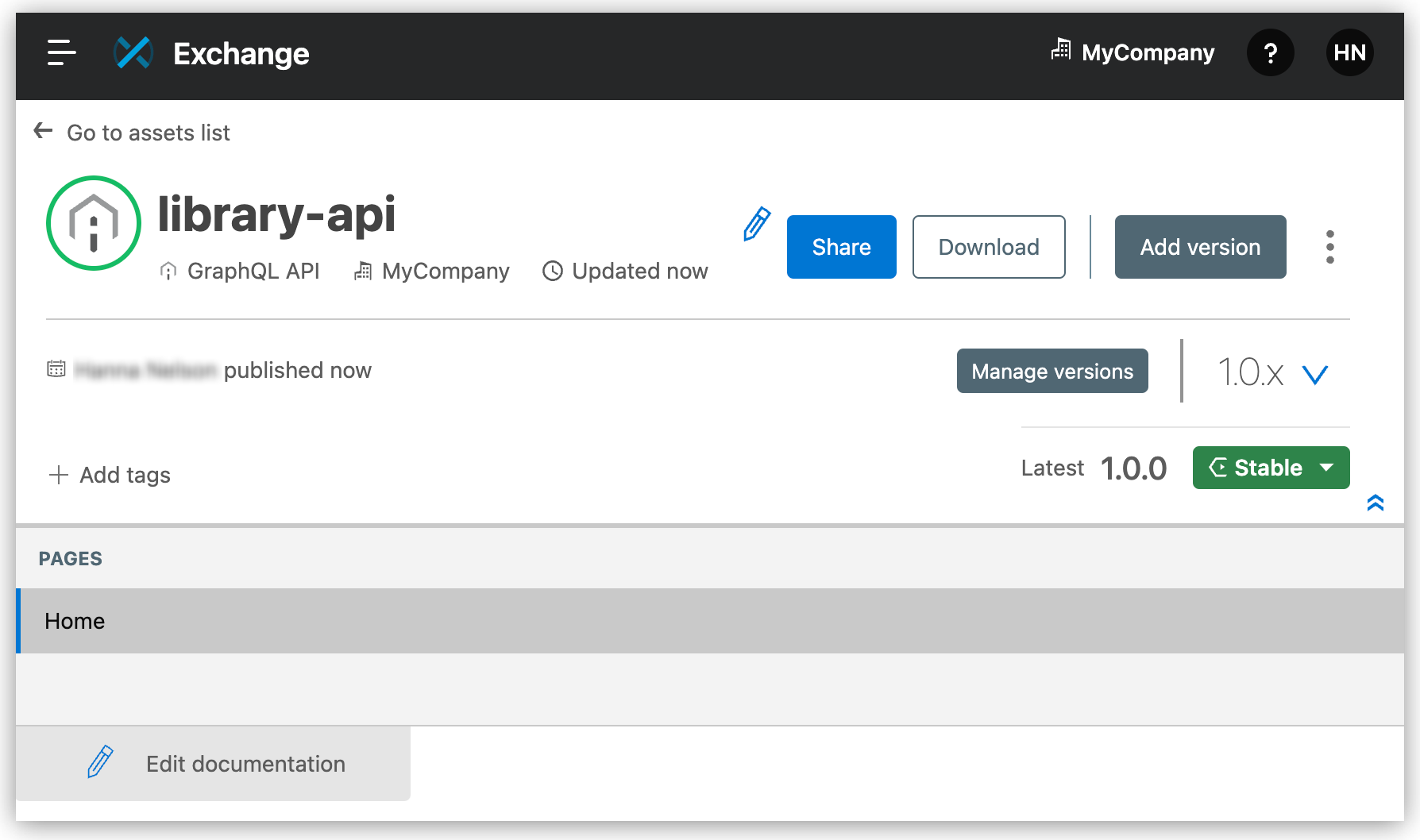This screenshot has height=840, width=1420.
Task: Click Download to get the asset
Action: (x=989, y=247)
